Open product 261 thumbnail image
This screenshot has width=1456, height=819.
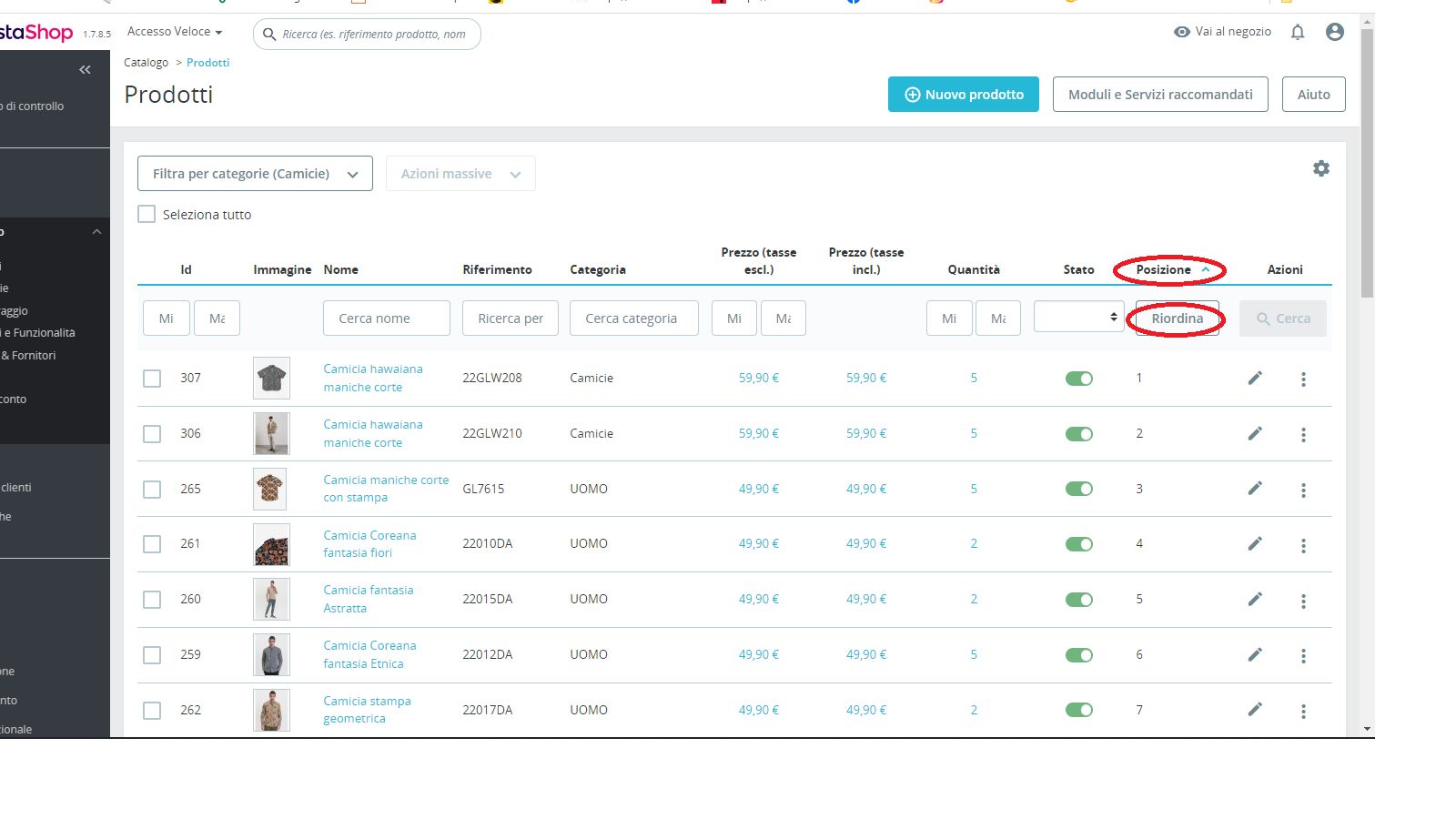(271, 544)
